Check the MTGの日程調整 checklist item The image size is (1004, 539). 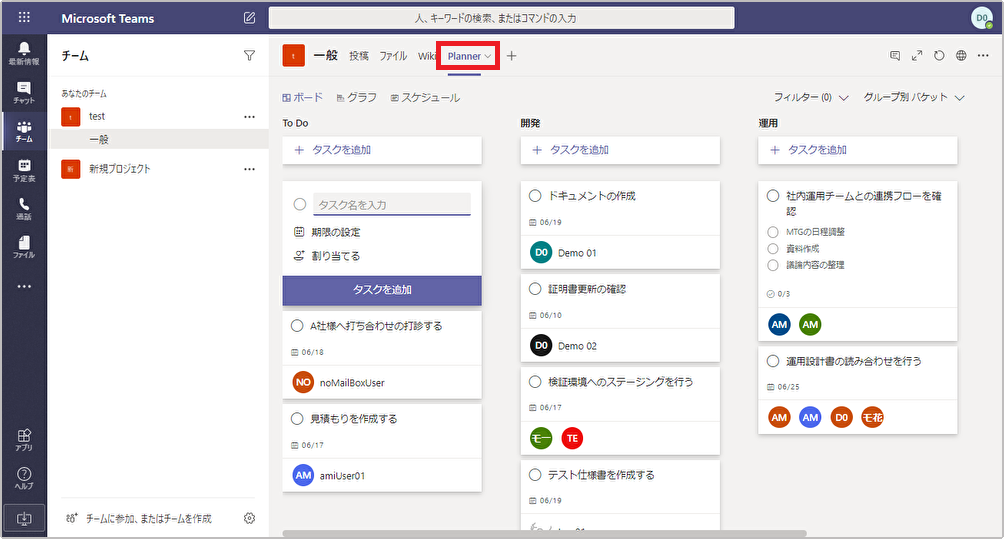[x=773, y=232]
